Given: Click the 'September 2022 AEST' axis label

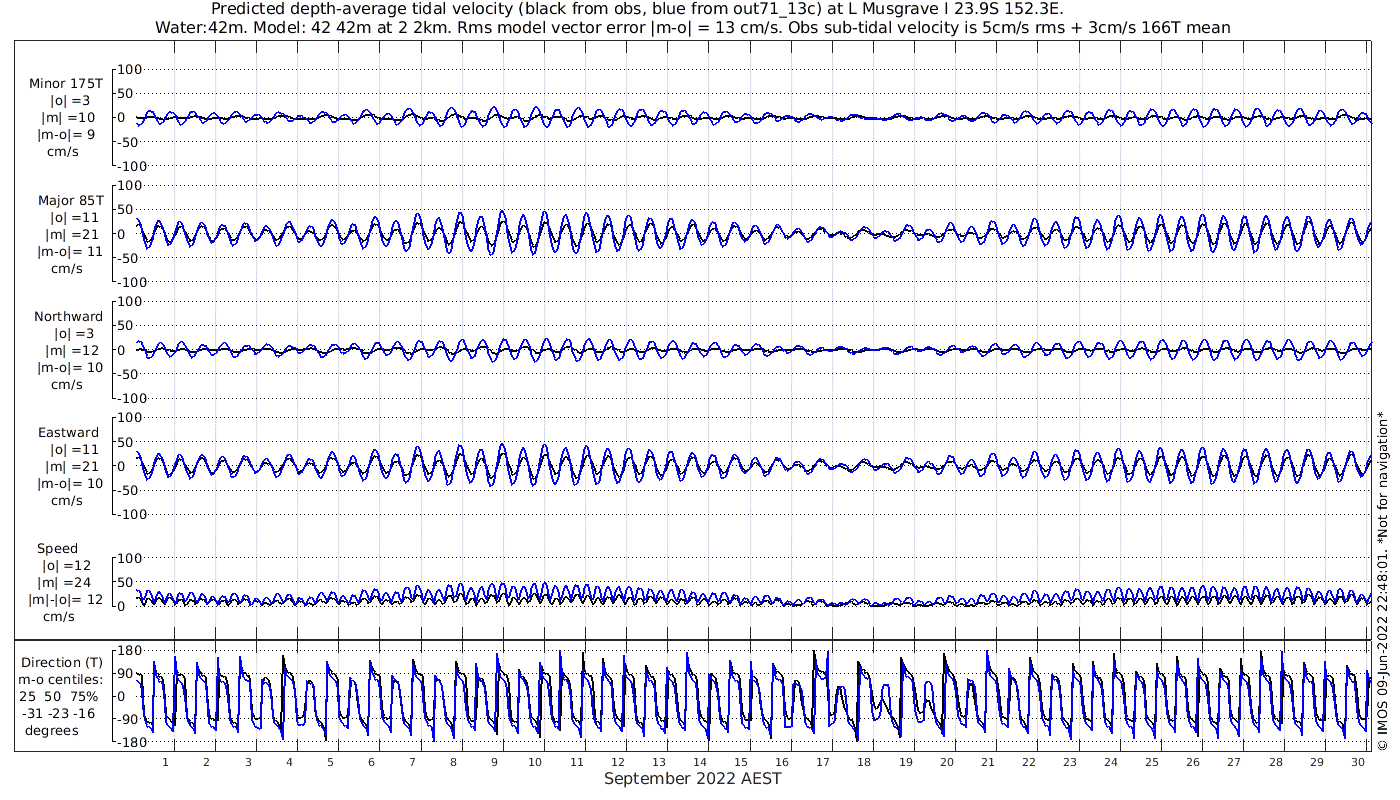Looking at the screenshot, I should tap(692, 779).
